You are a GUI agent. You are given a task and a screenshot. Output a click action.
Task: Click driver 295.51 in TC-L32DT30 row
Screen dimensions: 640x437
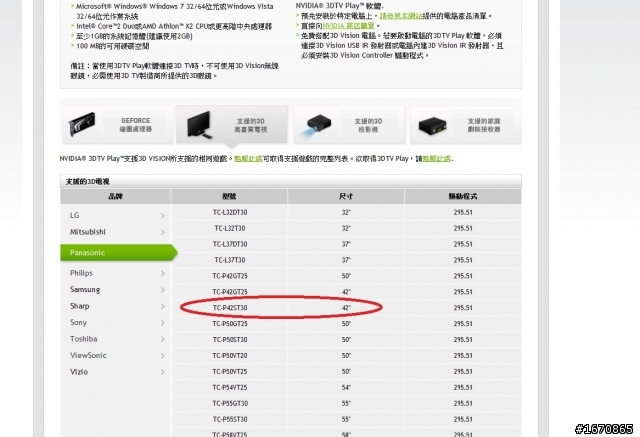(463, 212)
